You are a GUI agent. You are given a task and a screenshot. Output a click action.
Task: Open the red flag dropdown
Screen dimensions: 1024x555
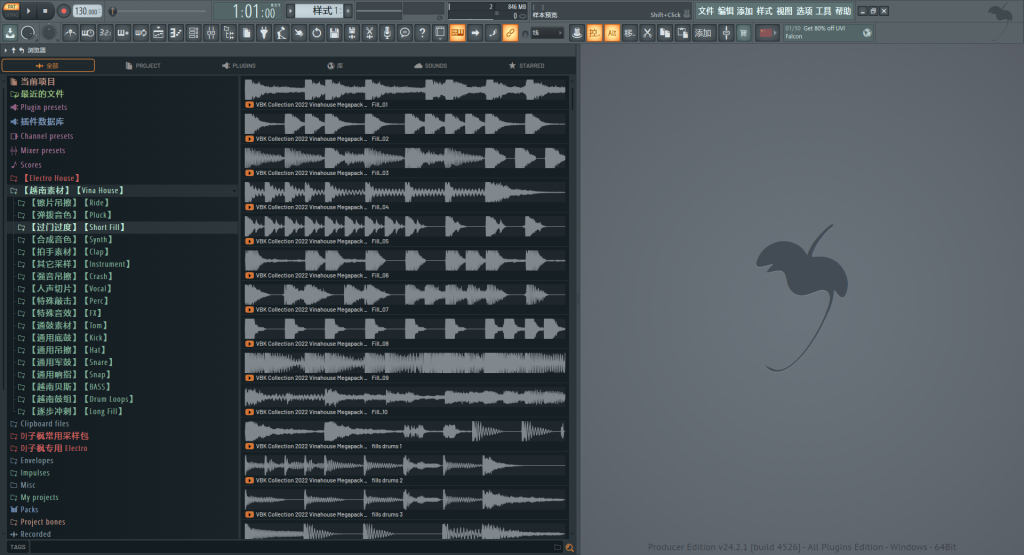tap(768, 33)
